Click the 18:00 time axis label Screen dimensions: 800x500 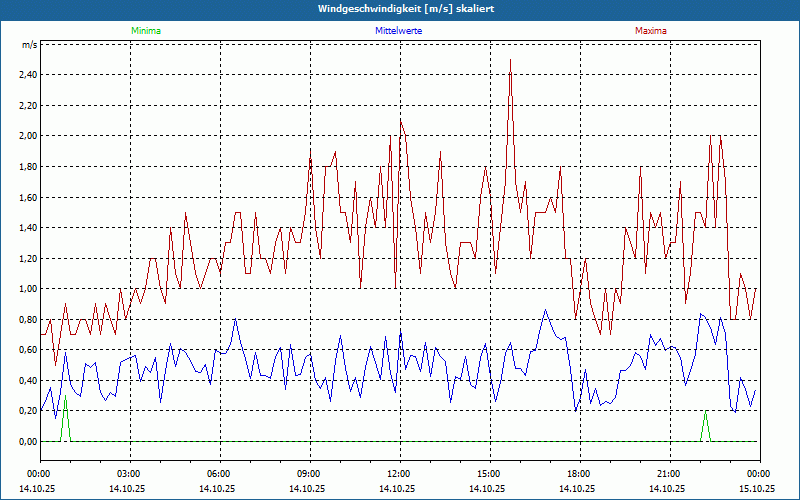click(x=578, y=474)
